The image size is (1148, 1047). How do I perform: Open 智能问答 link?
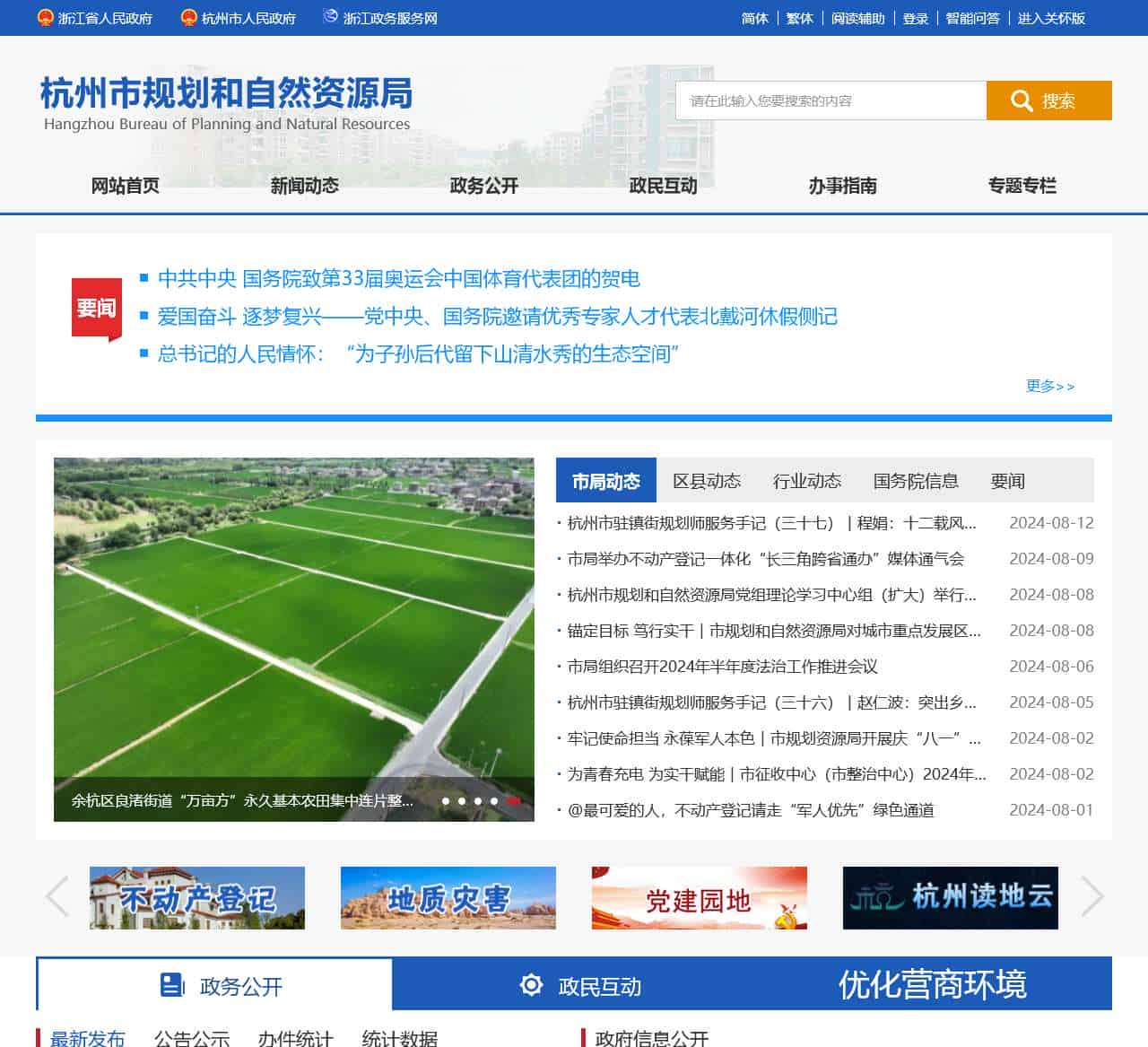(973, 18)
